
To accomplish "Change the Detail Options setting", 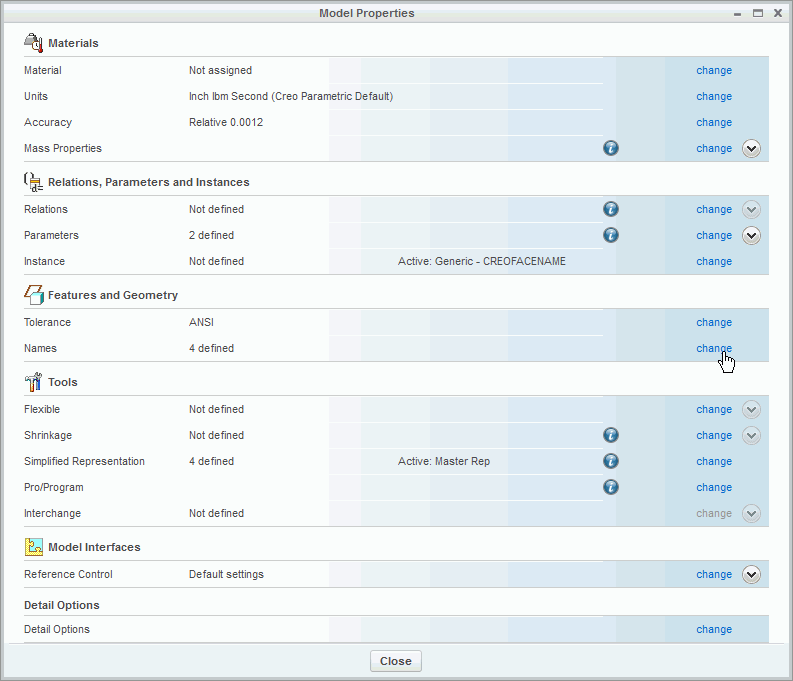I will 714,630.
